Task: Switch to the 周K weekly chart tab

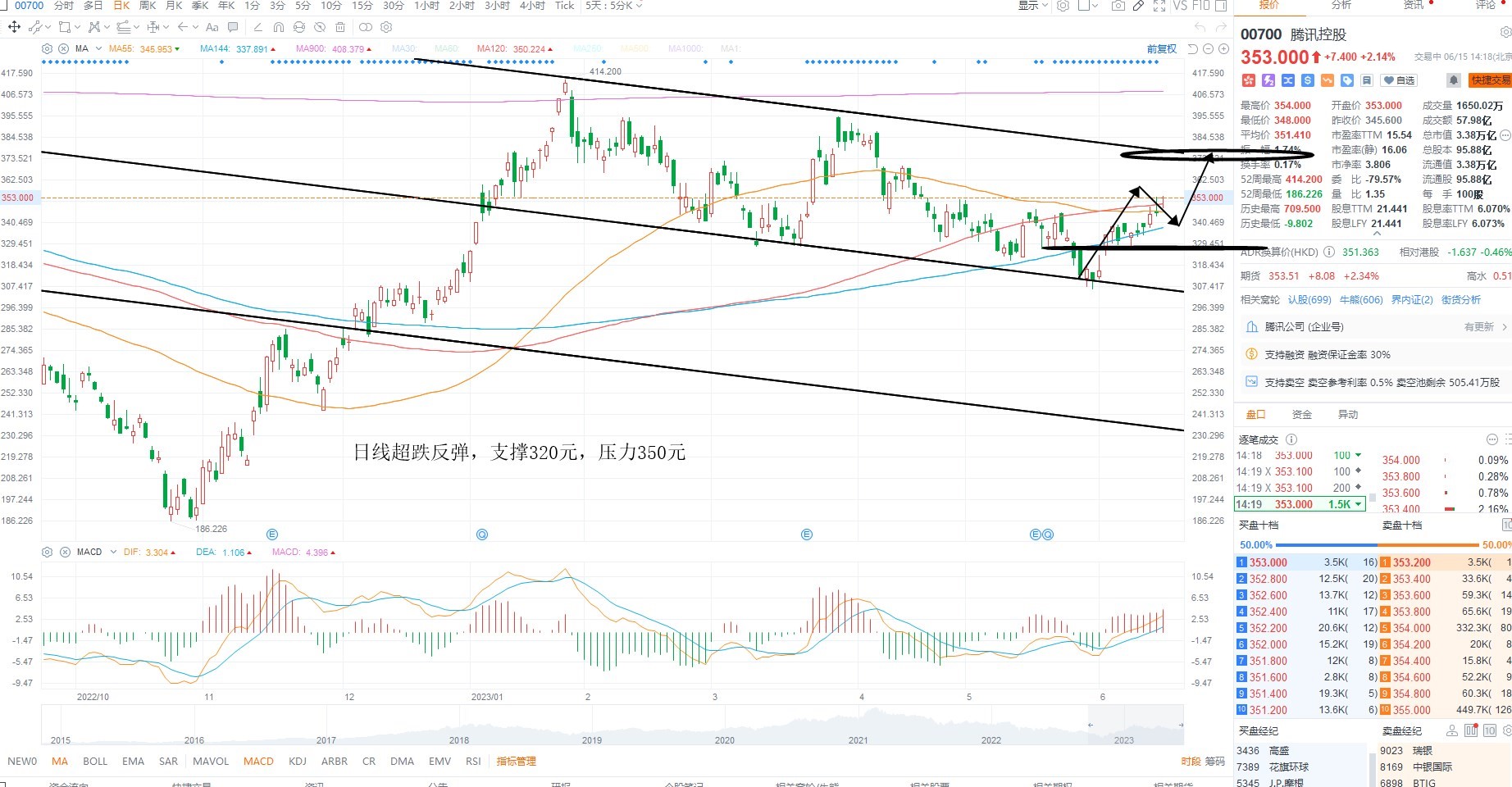Action: [x=148, y=6]
